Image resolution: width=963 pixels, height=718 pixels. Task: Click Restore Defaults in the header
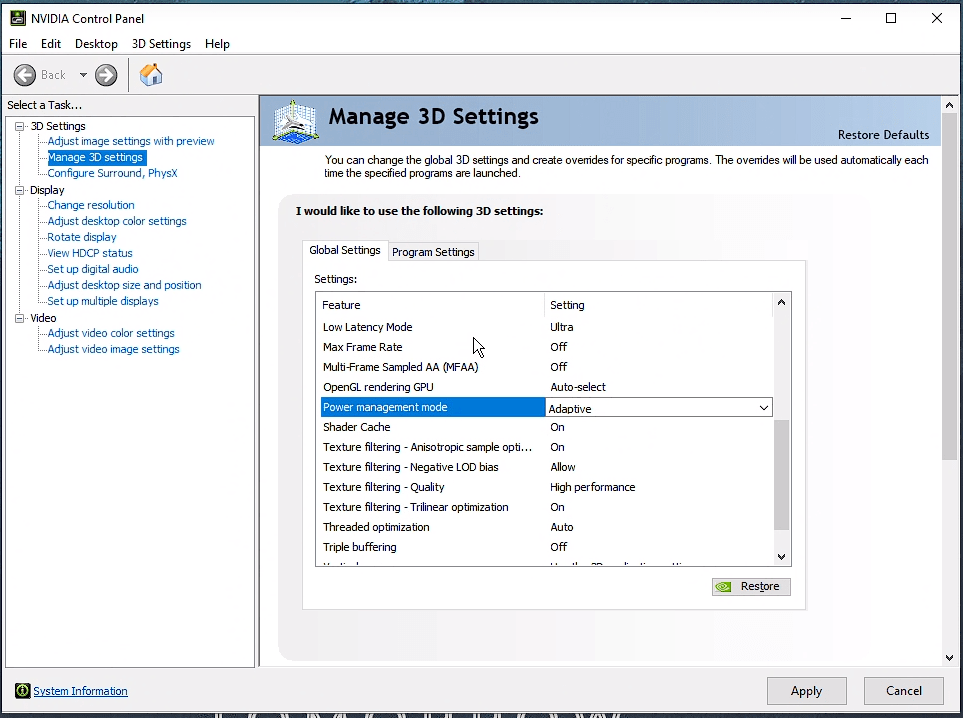click(x=883, y=135)
